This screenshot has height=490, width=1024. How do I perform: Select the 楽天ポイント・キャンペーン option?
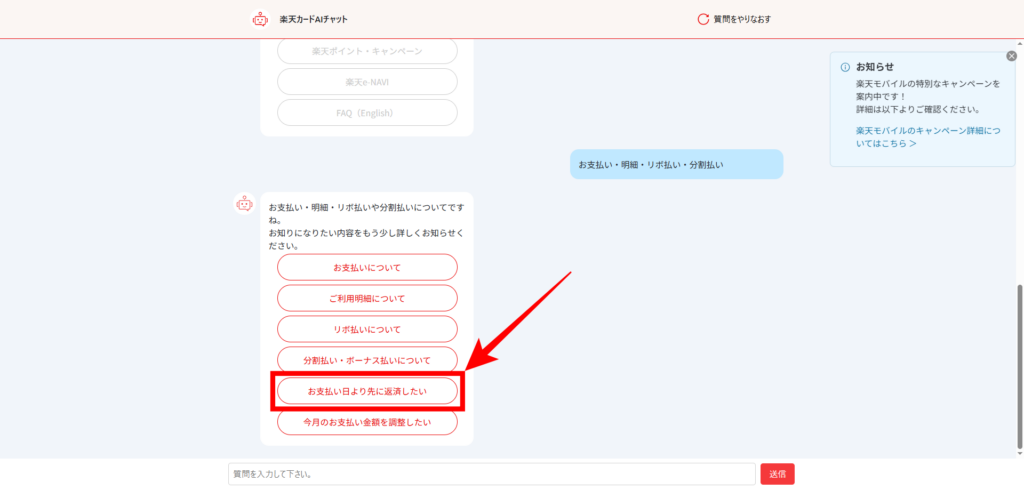[367, 51]
